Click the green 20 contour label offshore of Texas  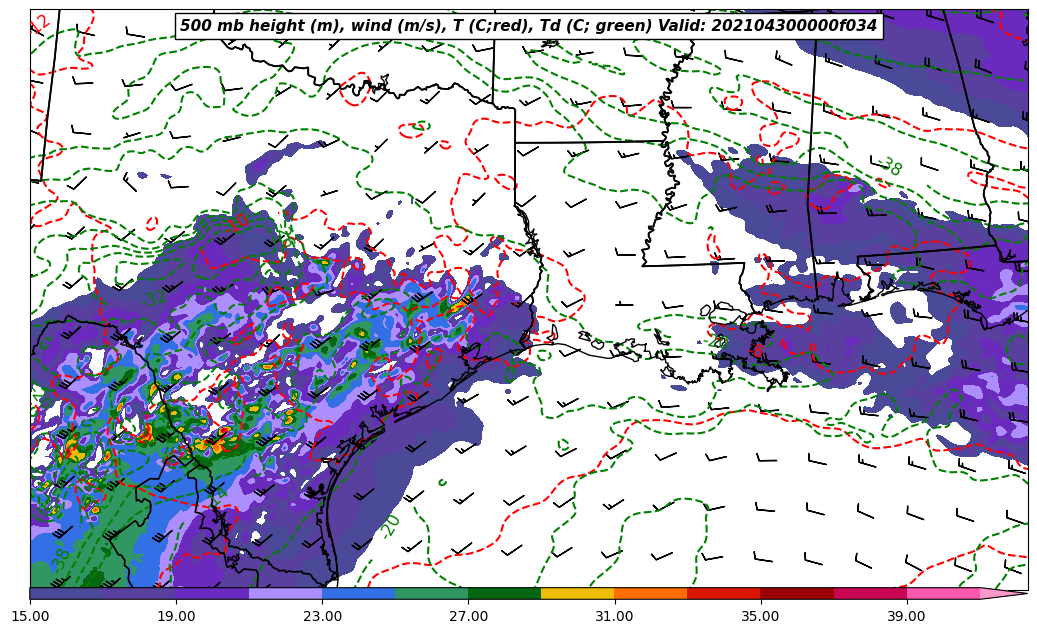(391, 525)
